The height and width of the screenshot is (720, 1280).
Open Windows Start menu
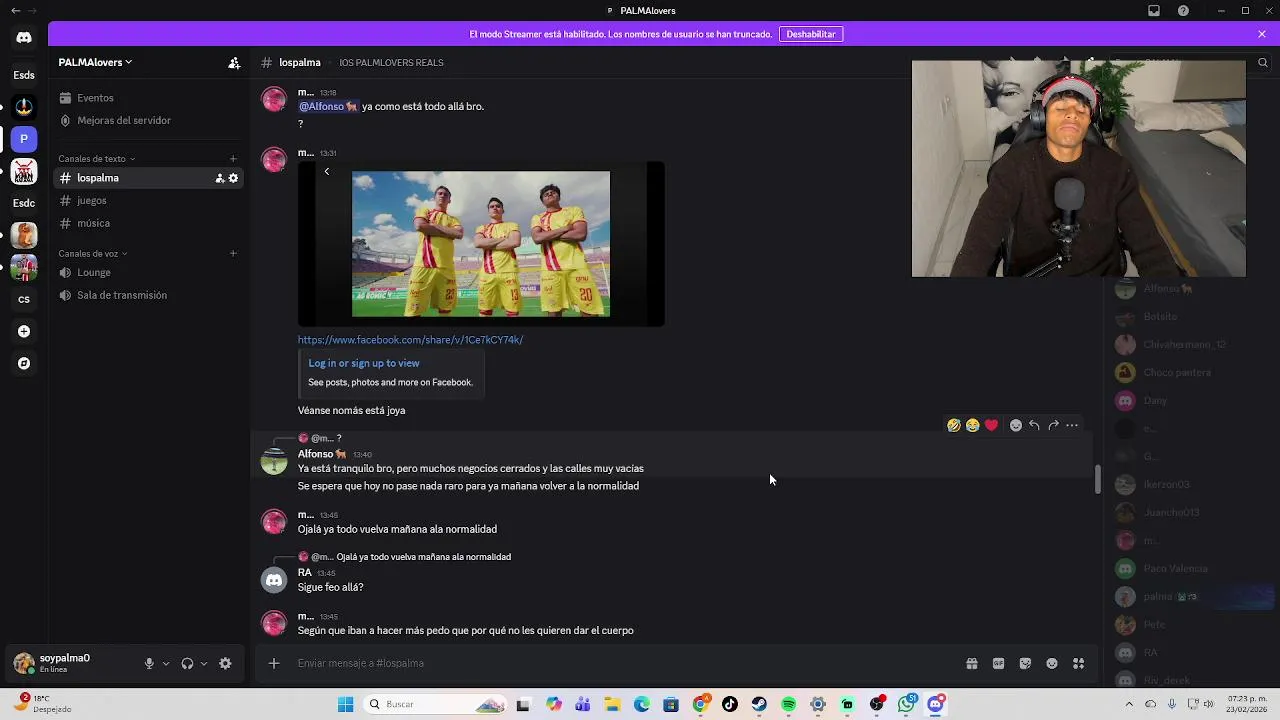345,704
